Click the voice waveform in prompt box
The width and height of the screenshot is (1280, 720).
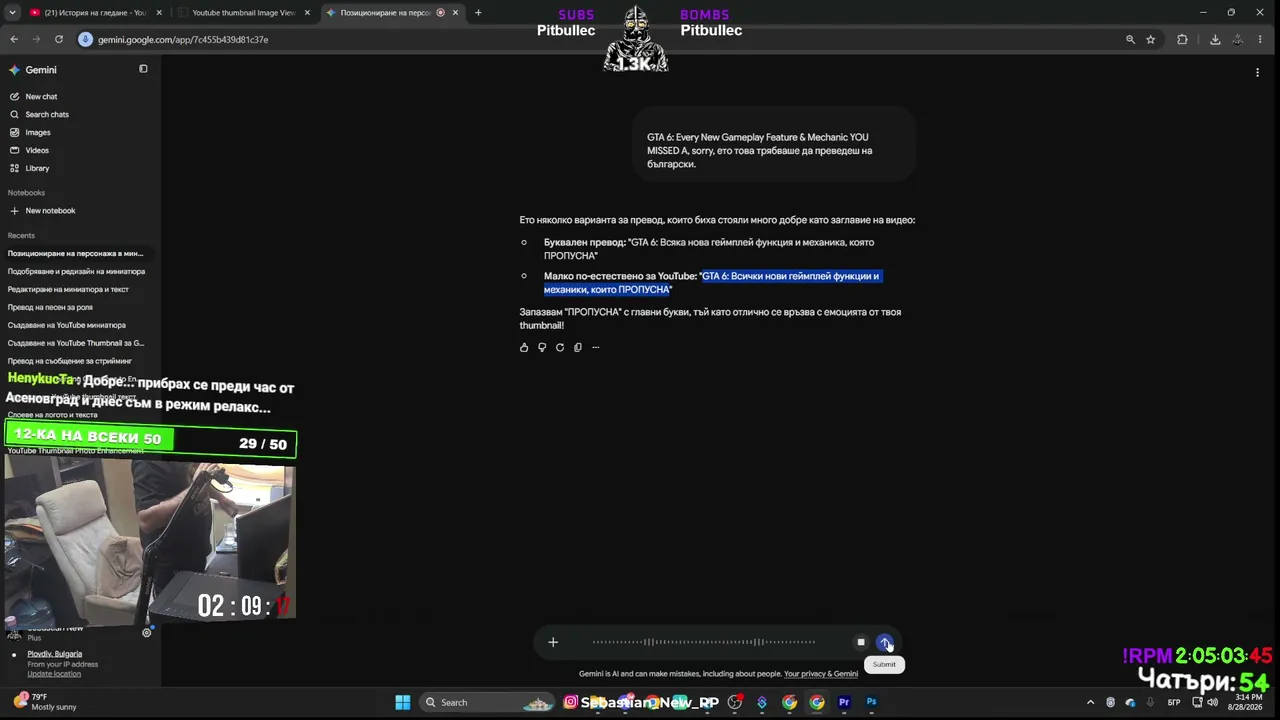(704, 642)
